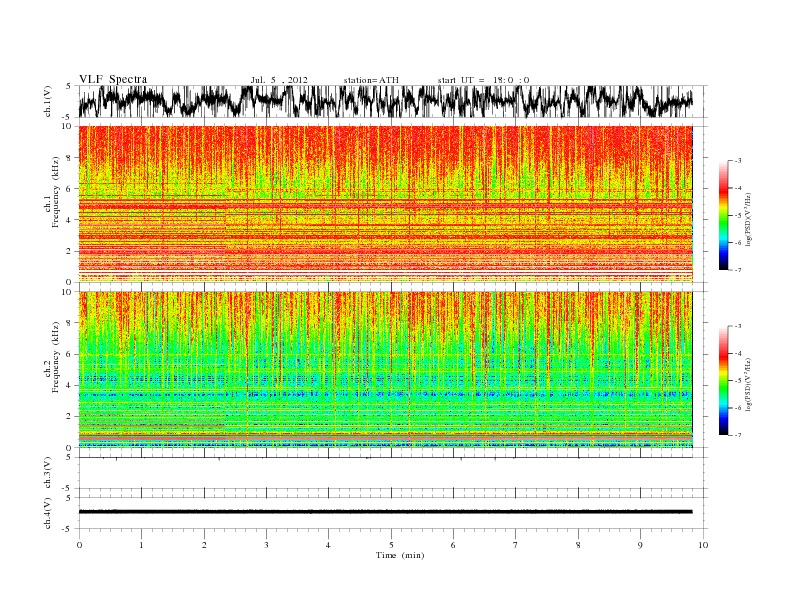Click time axis tick label "4"

click(328, 545)
